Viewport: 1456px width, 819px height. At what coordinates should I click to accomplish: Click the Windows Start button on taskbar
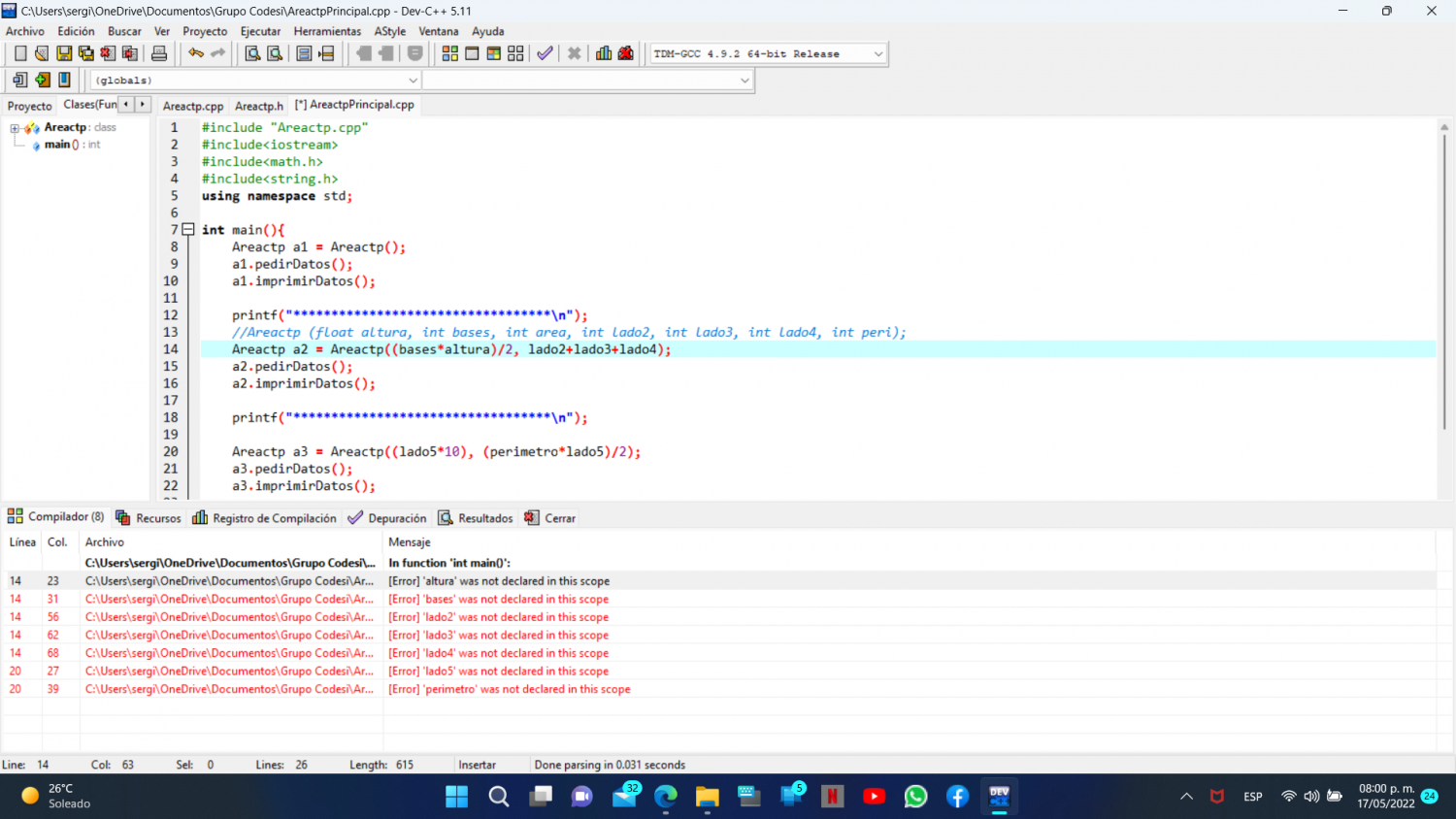point(456,797)
